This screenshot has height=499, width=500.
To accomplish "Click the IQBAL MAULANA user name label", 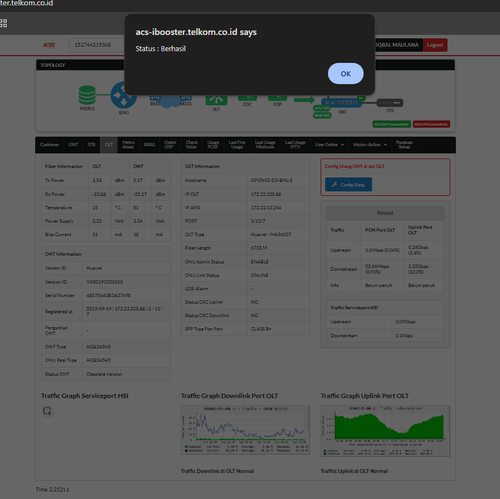I will click(397, 45).
